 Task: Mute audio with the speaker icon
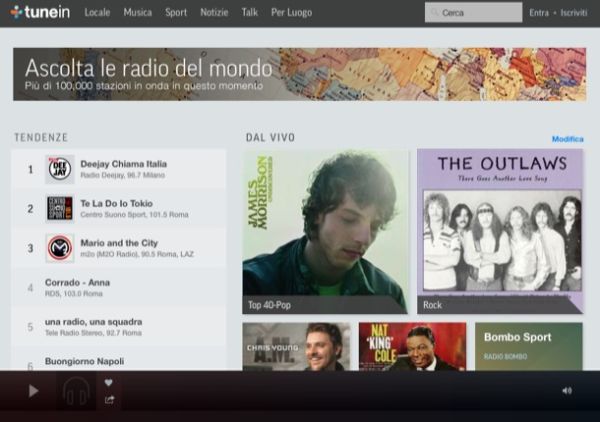[x=567, y=391]
